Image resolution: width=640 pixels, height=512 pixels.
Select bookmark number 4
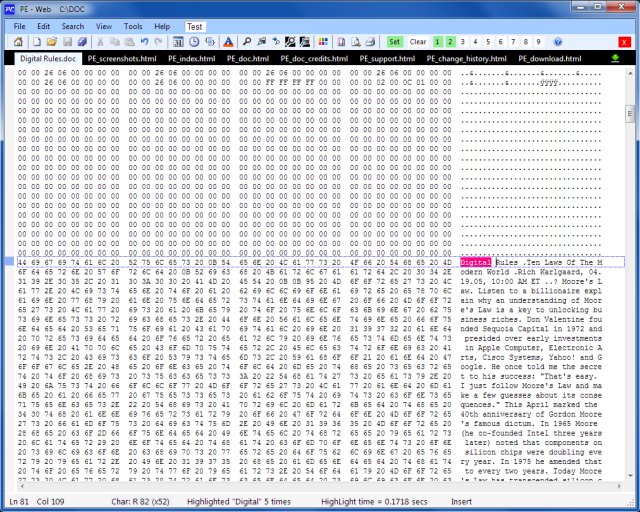coord(476,42)
